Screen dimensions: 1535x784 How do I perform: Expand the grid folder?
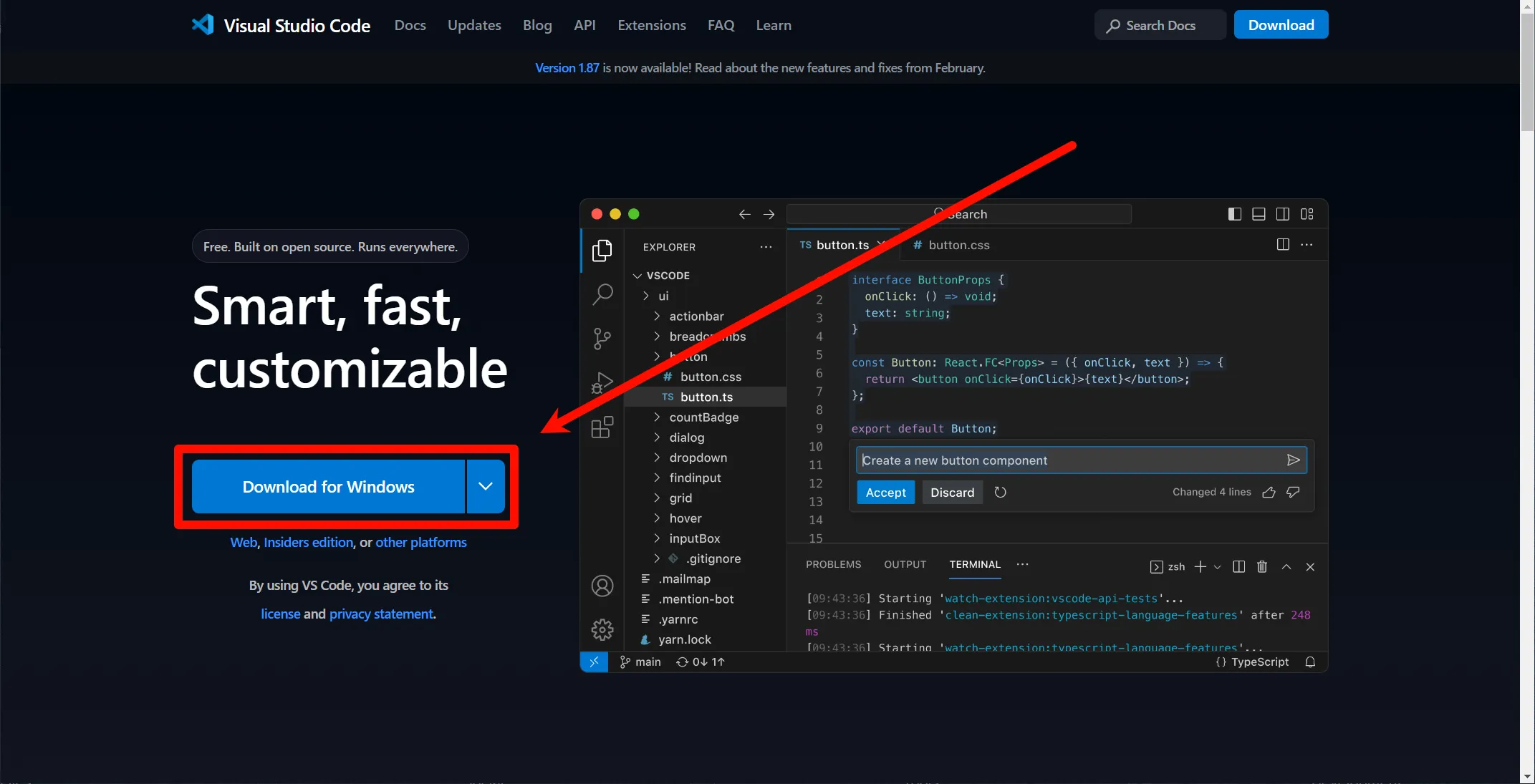tap(657, 498)
